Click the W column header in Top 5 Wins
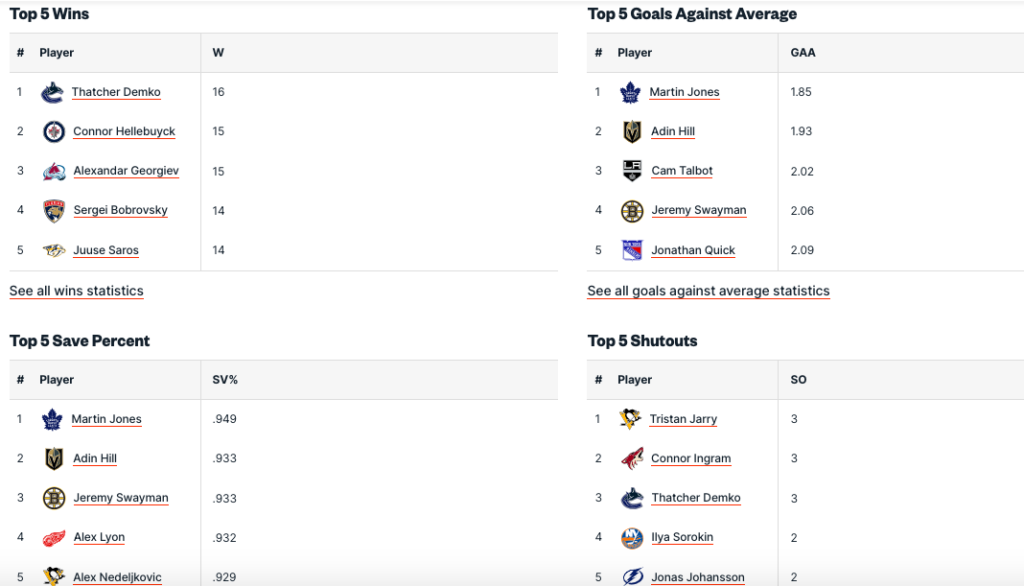The height and width of the screenshot is (586, 1024). (218, 53)
